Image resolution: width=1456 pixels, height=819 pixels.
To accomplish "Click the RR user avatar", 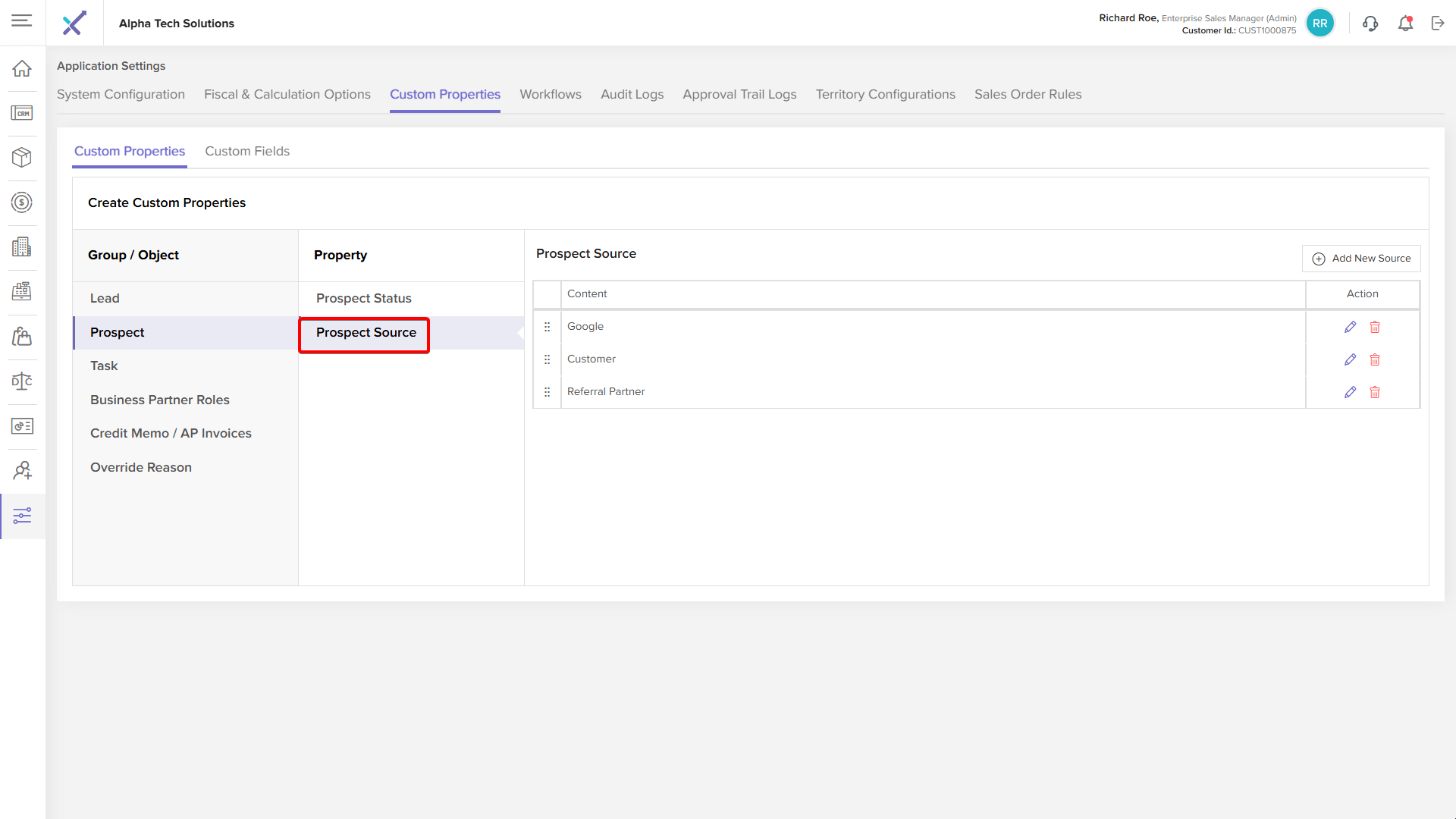I will (1319, 24).
